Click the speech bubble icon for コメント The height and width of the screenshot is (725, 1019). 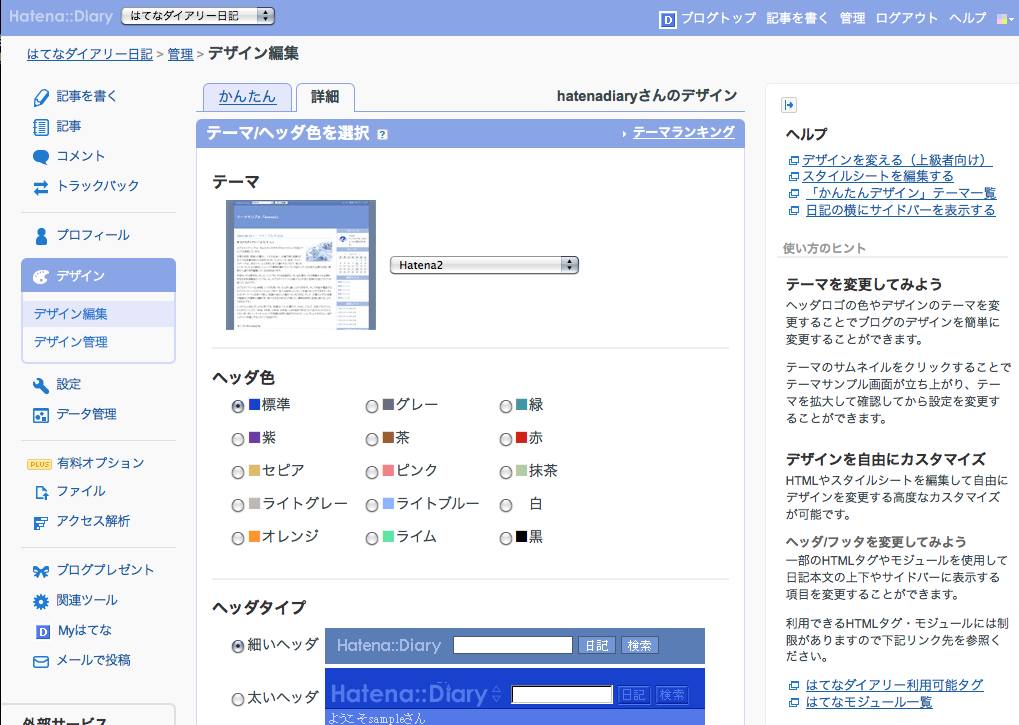(40, 157)
